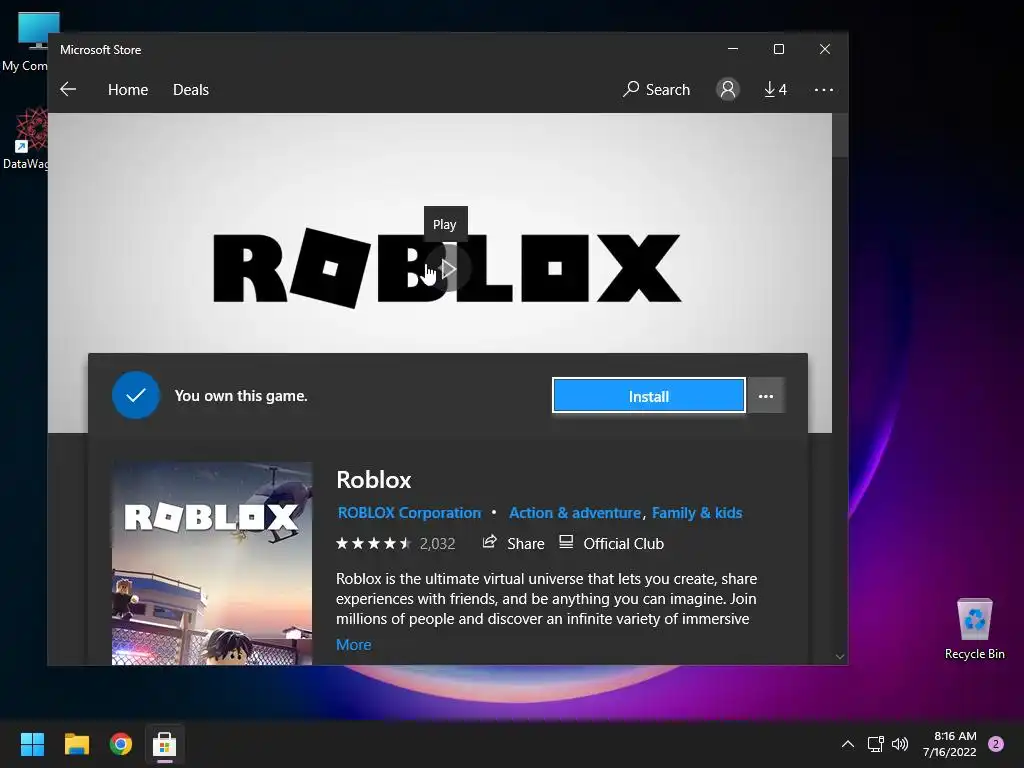Browse the Action & adventure category
The height and width of the screenshot is (768, 1024).
coord(575,513)
